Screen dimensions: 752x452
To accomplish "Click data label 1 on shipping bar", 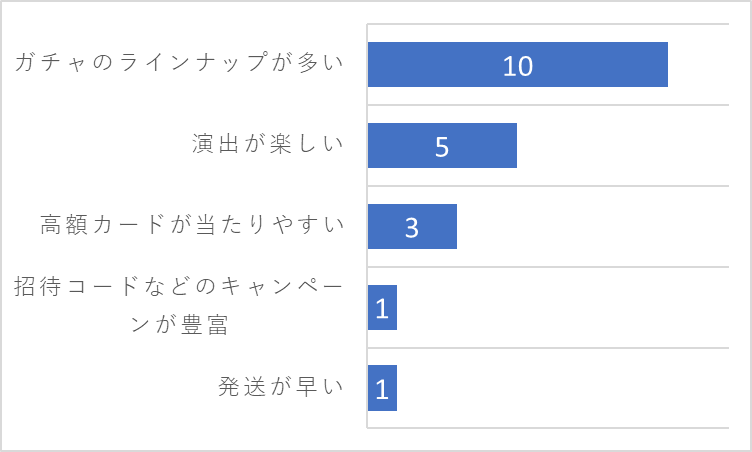I will pos(382,389).
